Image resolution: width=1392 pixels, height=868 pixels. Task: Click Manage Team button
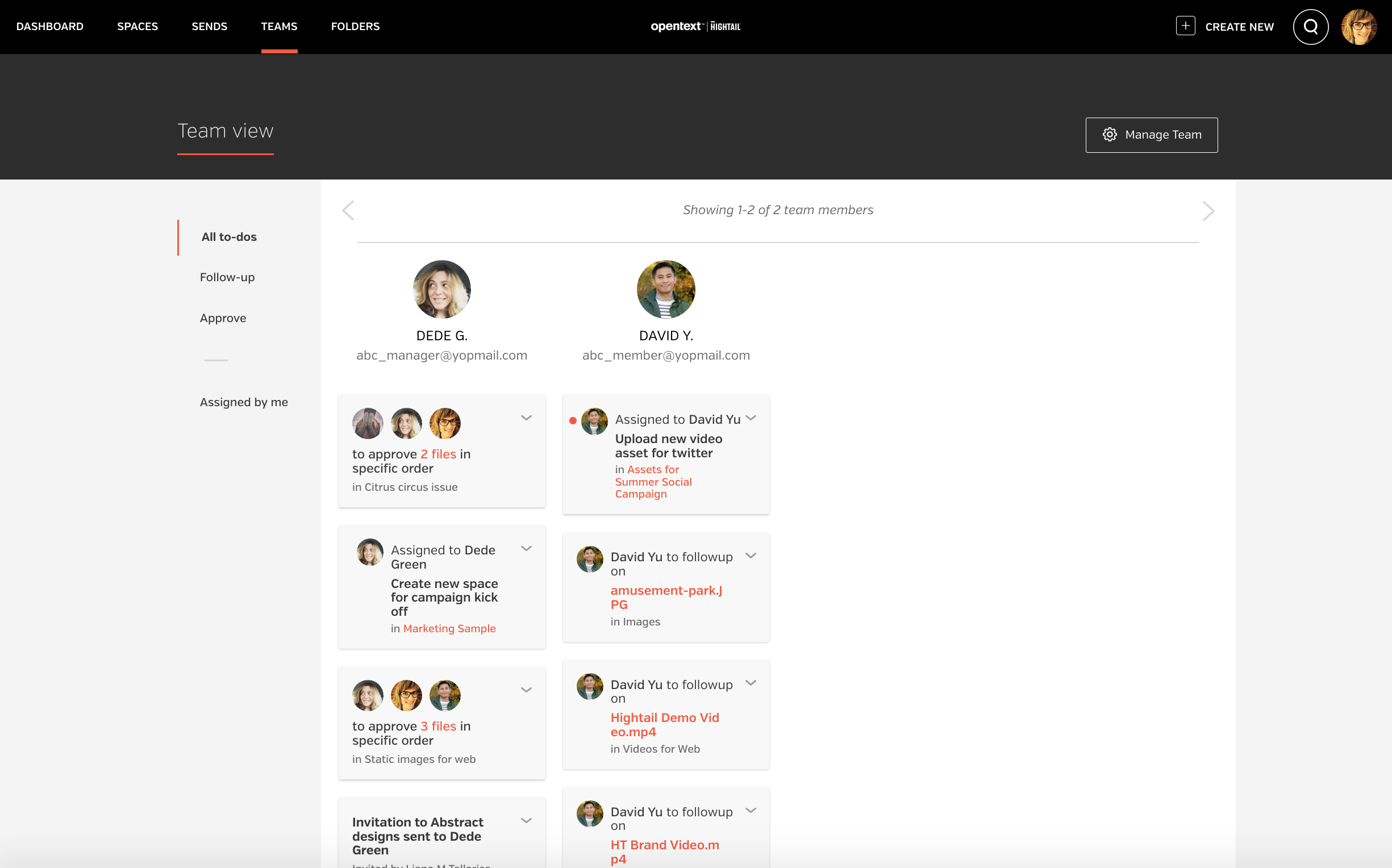point(1151,134)
